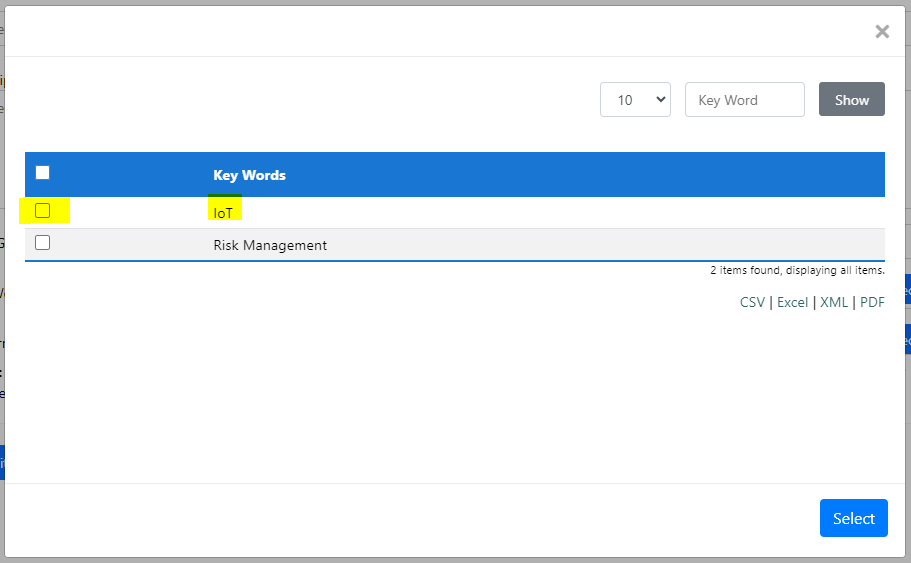Download the list as XML
911x563 pixels.
[834, 302]
